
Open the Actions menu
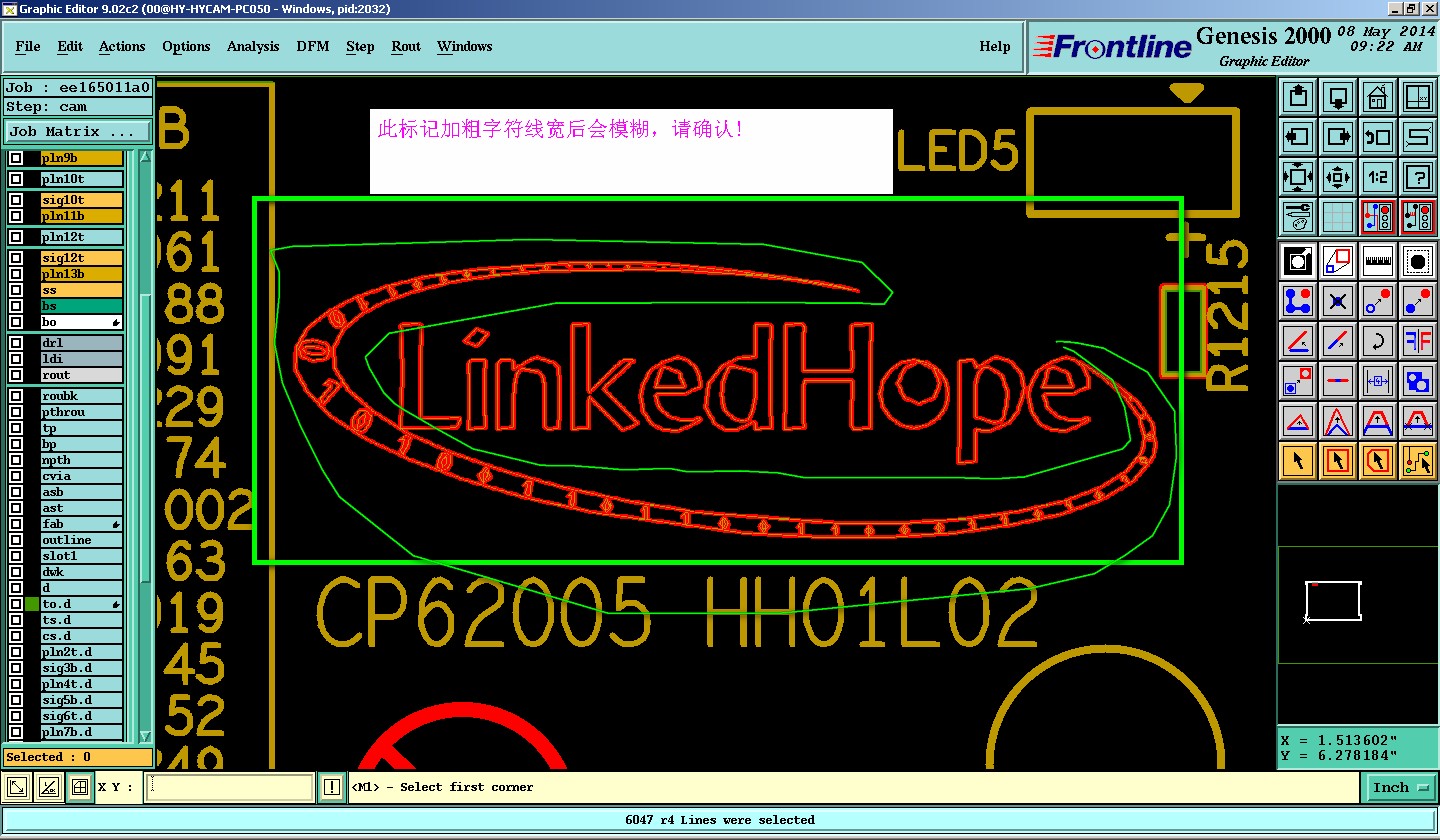(122, 47)
